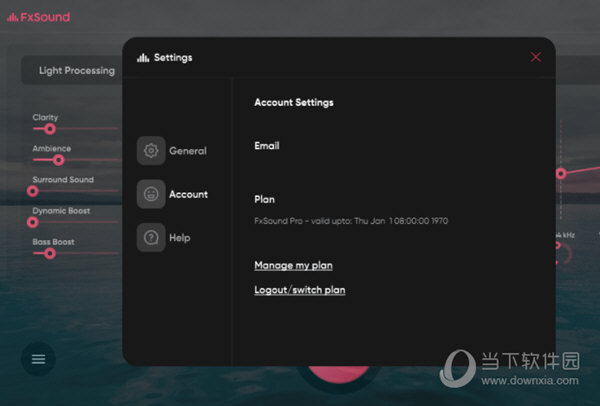Click the equalizer band handle at right edge
The image size is (600, 406).
tap(561, 174)
